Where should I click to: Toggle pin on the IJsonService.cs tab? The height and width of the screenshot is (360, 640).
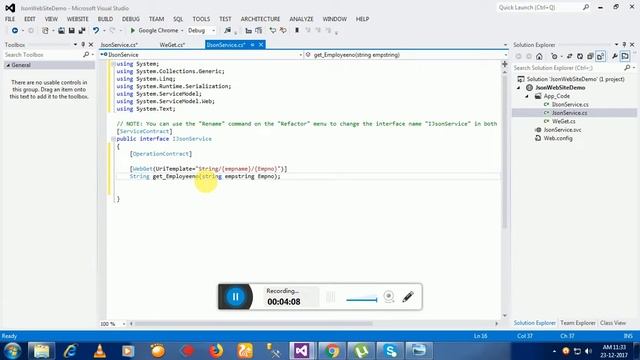coord(252,44)
